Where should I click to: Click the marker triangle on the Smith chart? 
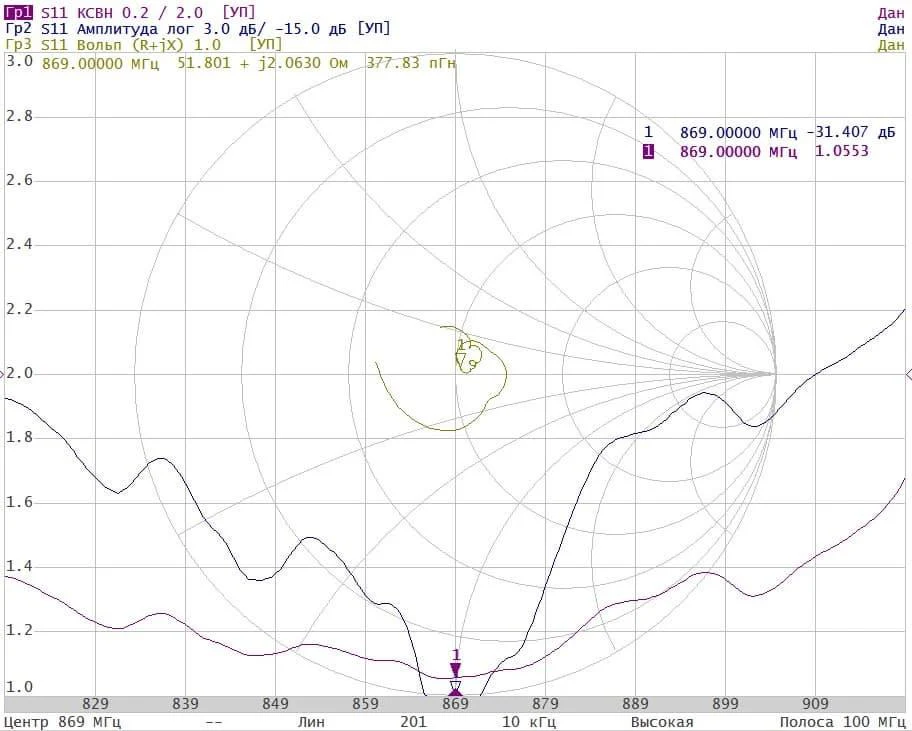coord(461,358)
